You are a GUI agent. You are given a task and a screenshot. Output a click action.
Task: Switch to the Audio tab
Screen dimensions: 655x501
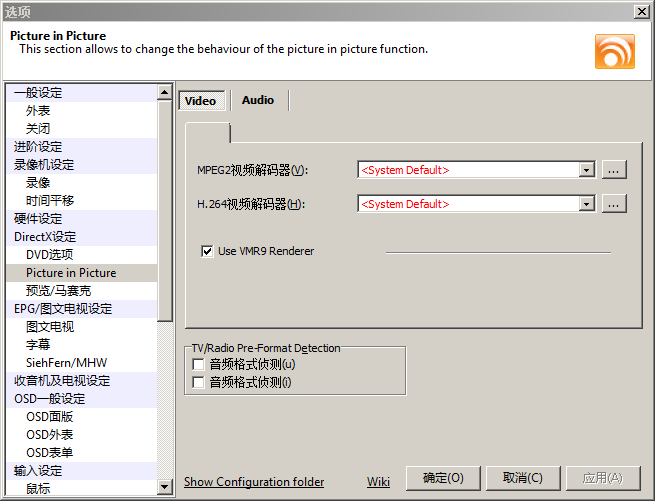[x=258, y=100]
